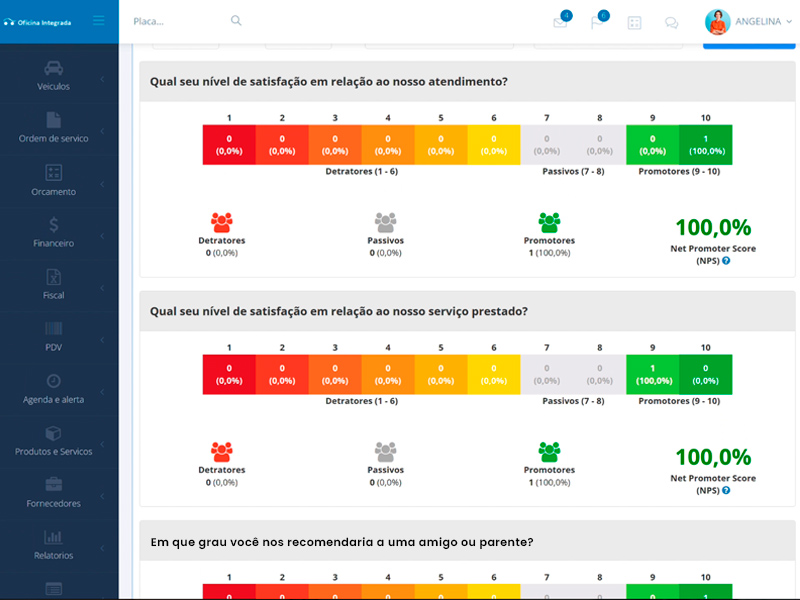Image resolution: width=800 pixels, height=600 pixels.
Task: Open the chat bubbles icon
Action: (x=671, y=23)
